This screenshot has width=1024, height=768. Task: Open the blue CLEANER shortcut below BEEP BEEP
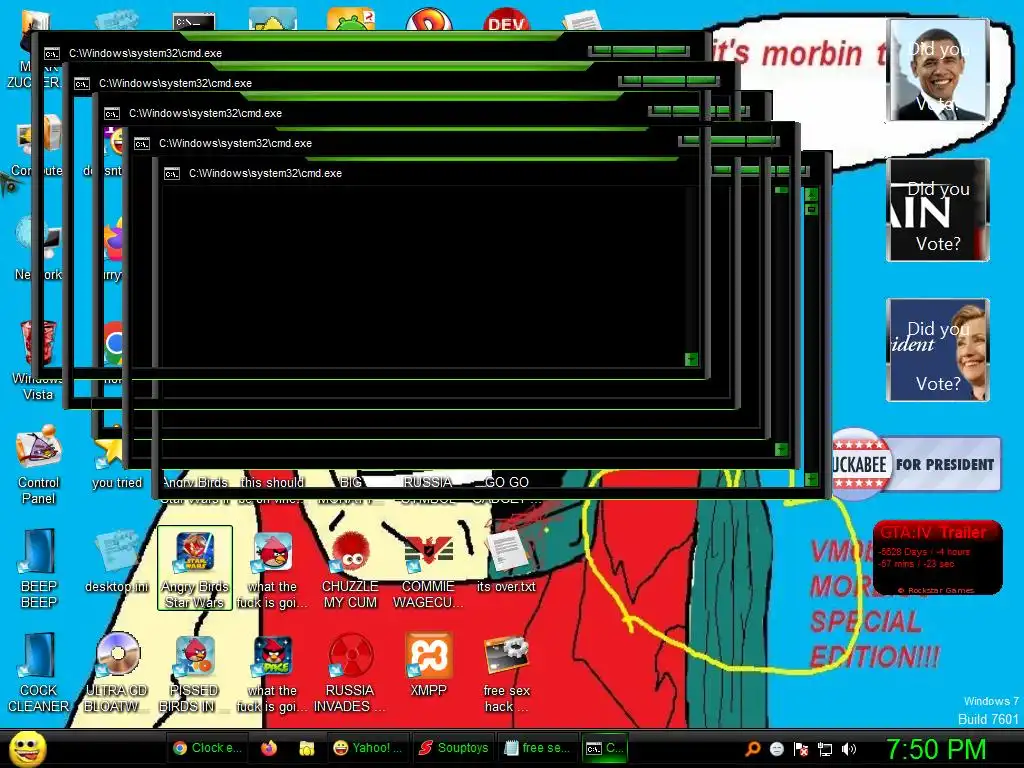tap(39, 673)
